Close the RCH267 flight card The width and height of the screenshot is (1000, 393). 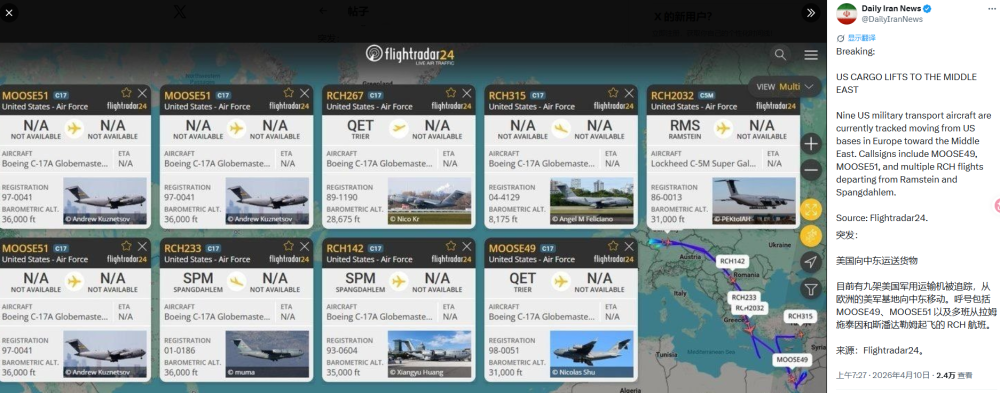[x=466, y=93]
